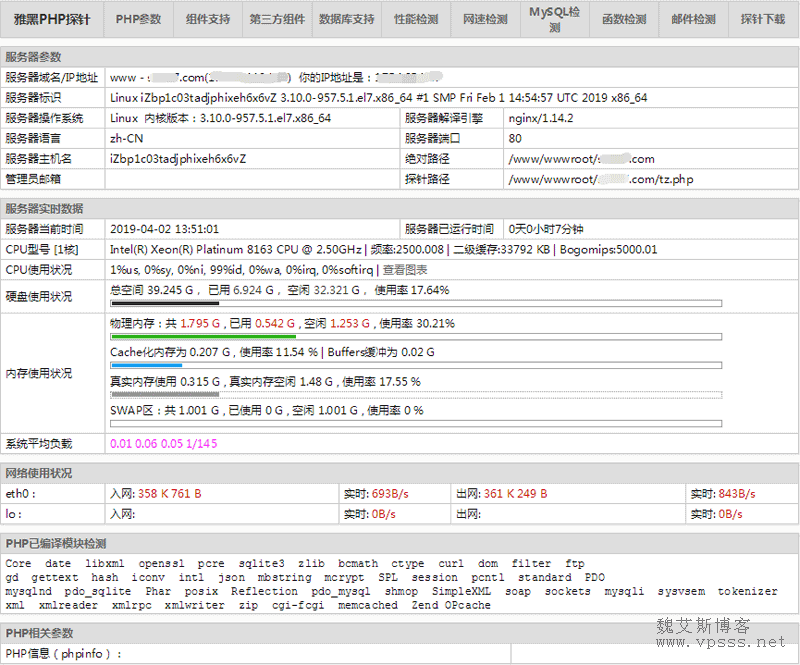Image resolution: width=800 pixels, height=665 pixels.
Task: Click the blue Cache memory usage bar
Action: (x=414, y=366)
